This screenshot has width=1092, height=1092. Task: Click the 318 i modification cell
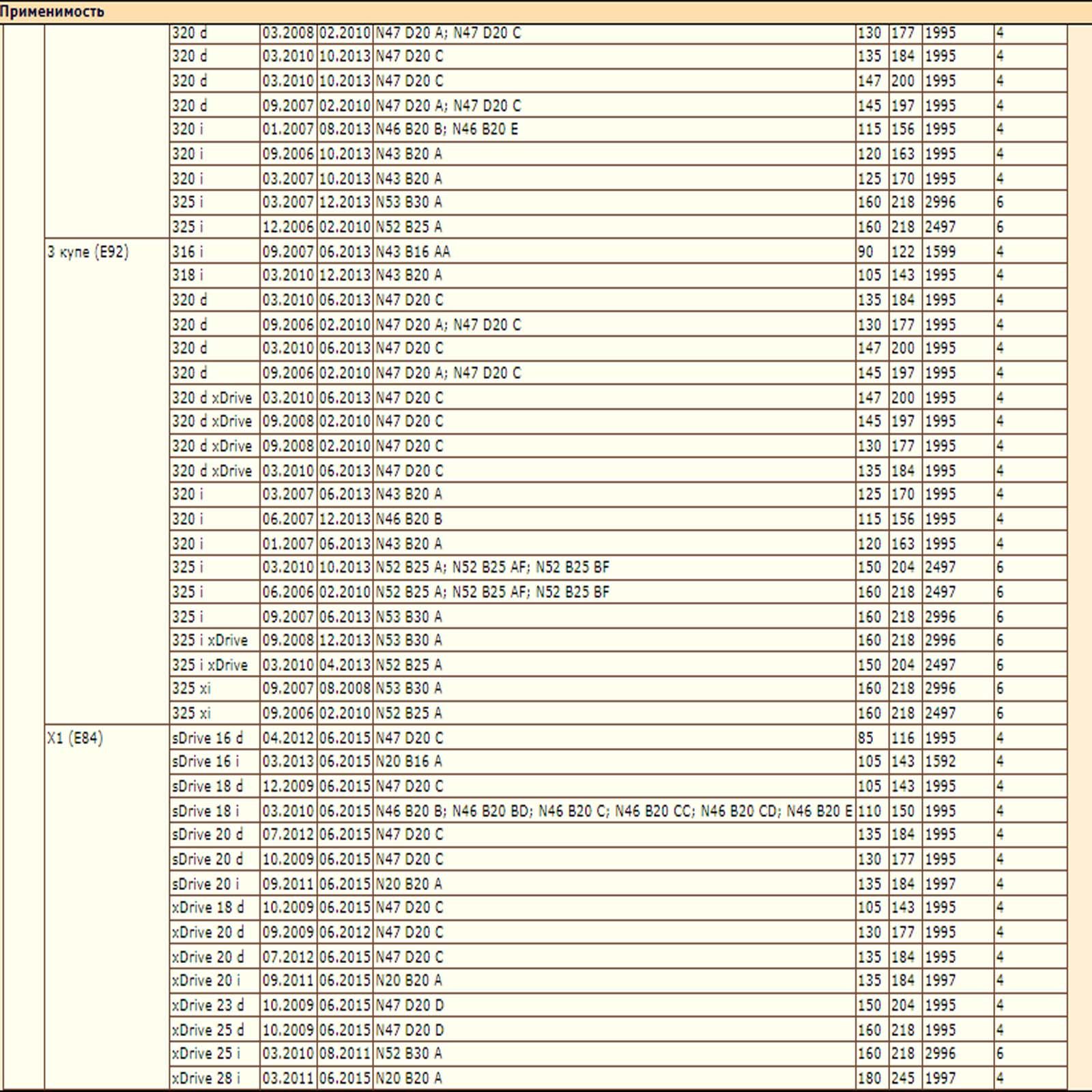click(188, 275)
